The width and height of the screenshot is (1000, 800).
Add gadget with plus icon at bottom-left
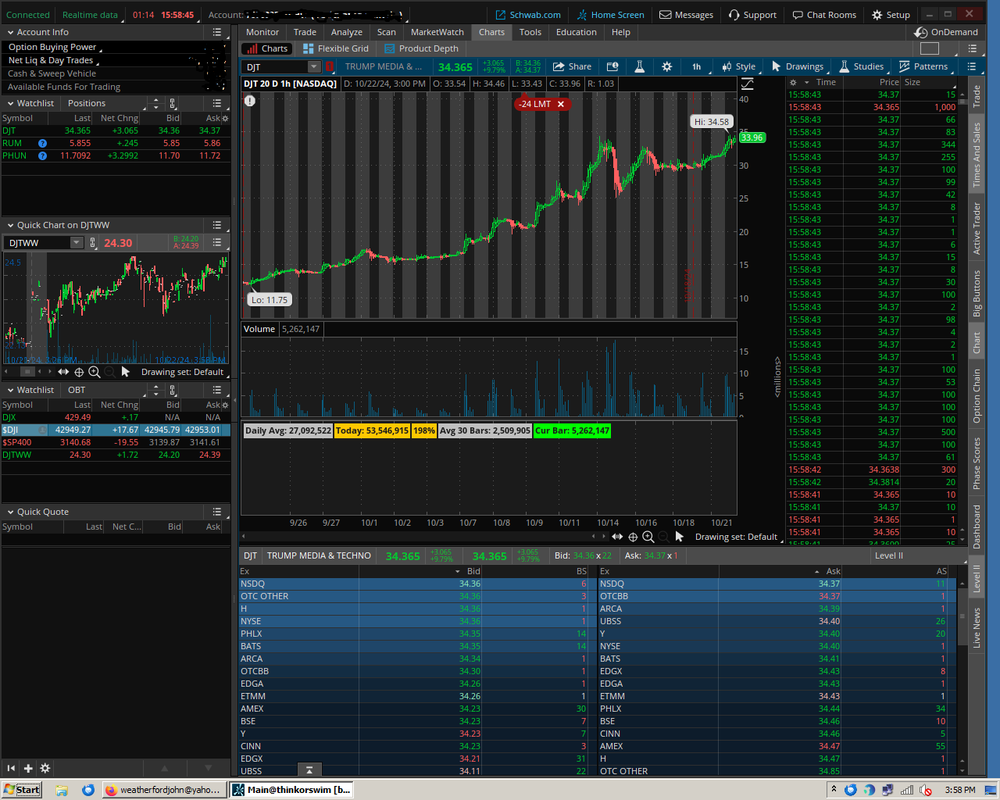pyautogui.click(x=28, y=768)
